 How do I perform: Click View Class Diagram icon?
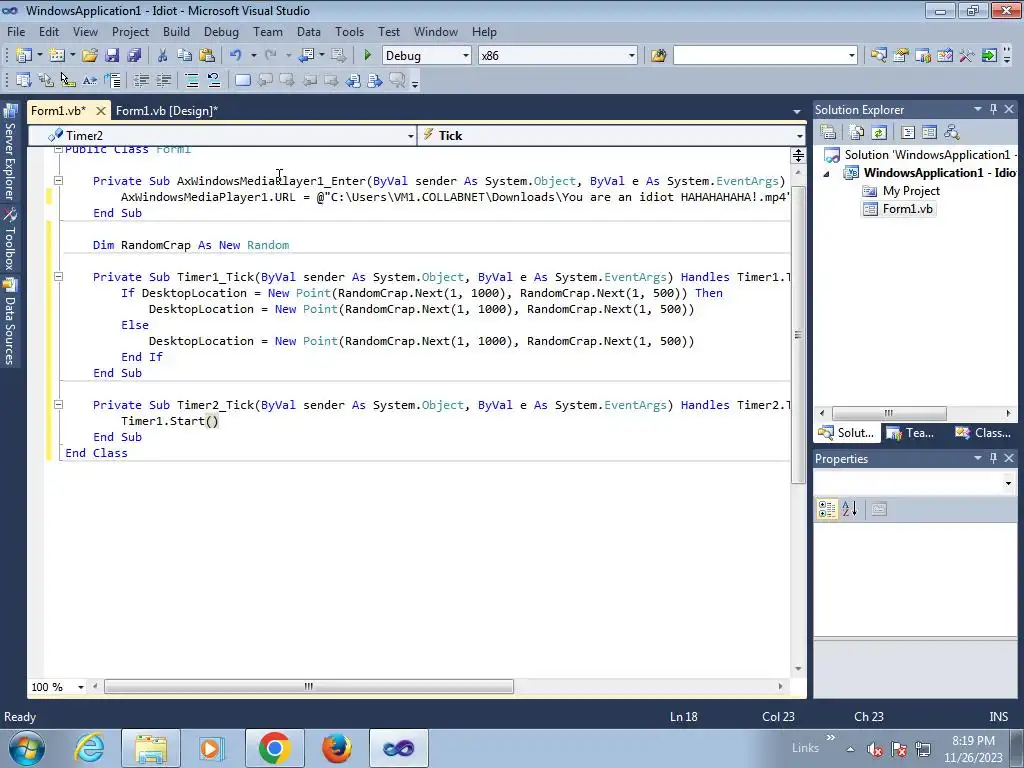click(952, 133)
